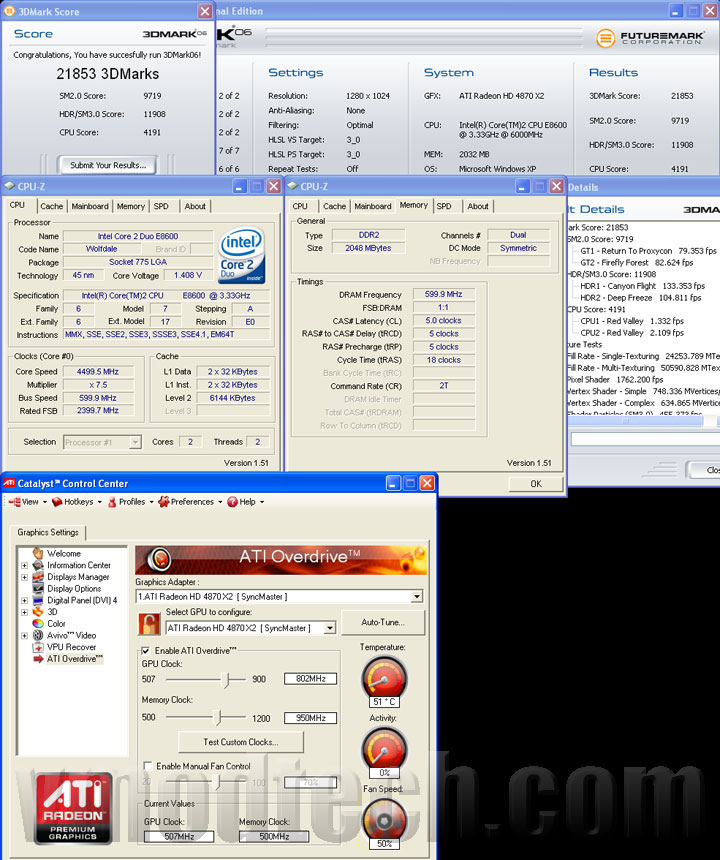
Task: Select VPU Recover in the tree
Action: pyautogui.click(x=71, y=647)
